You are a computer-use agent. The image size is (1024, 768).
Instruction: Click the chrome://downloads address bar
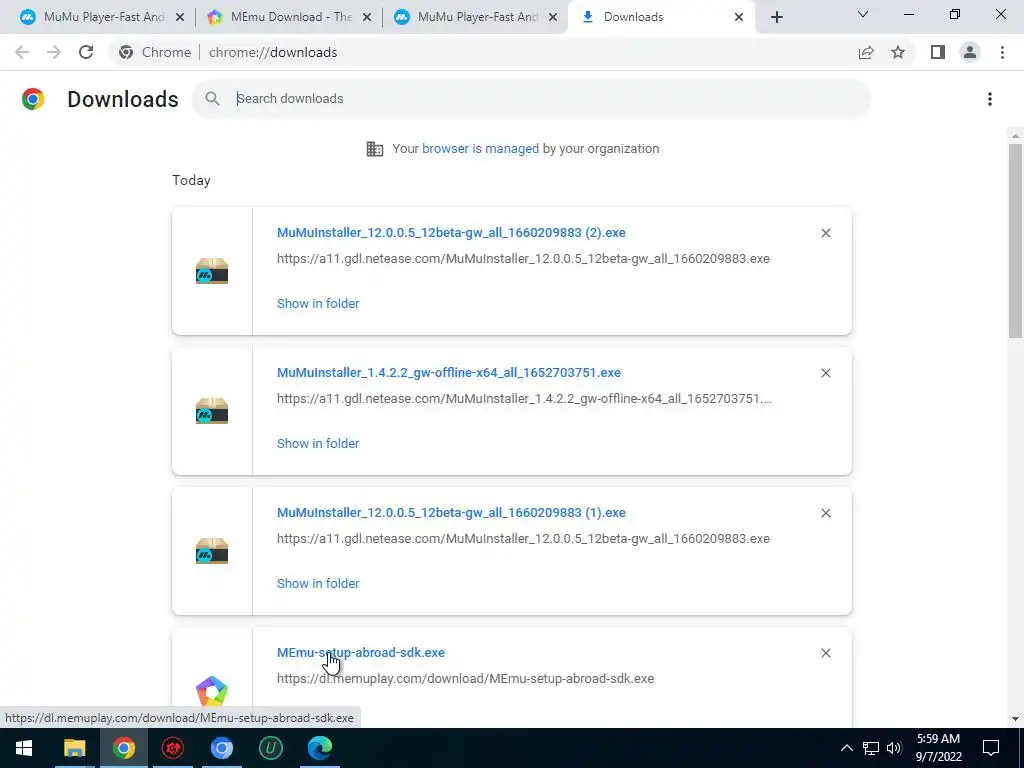click(x=273, y=52)
